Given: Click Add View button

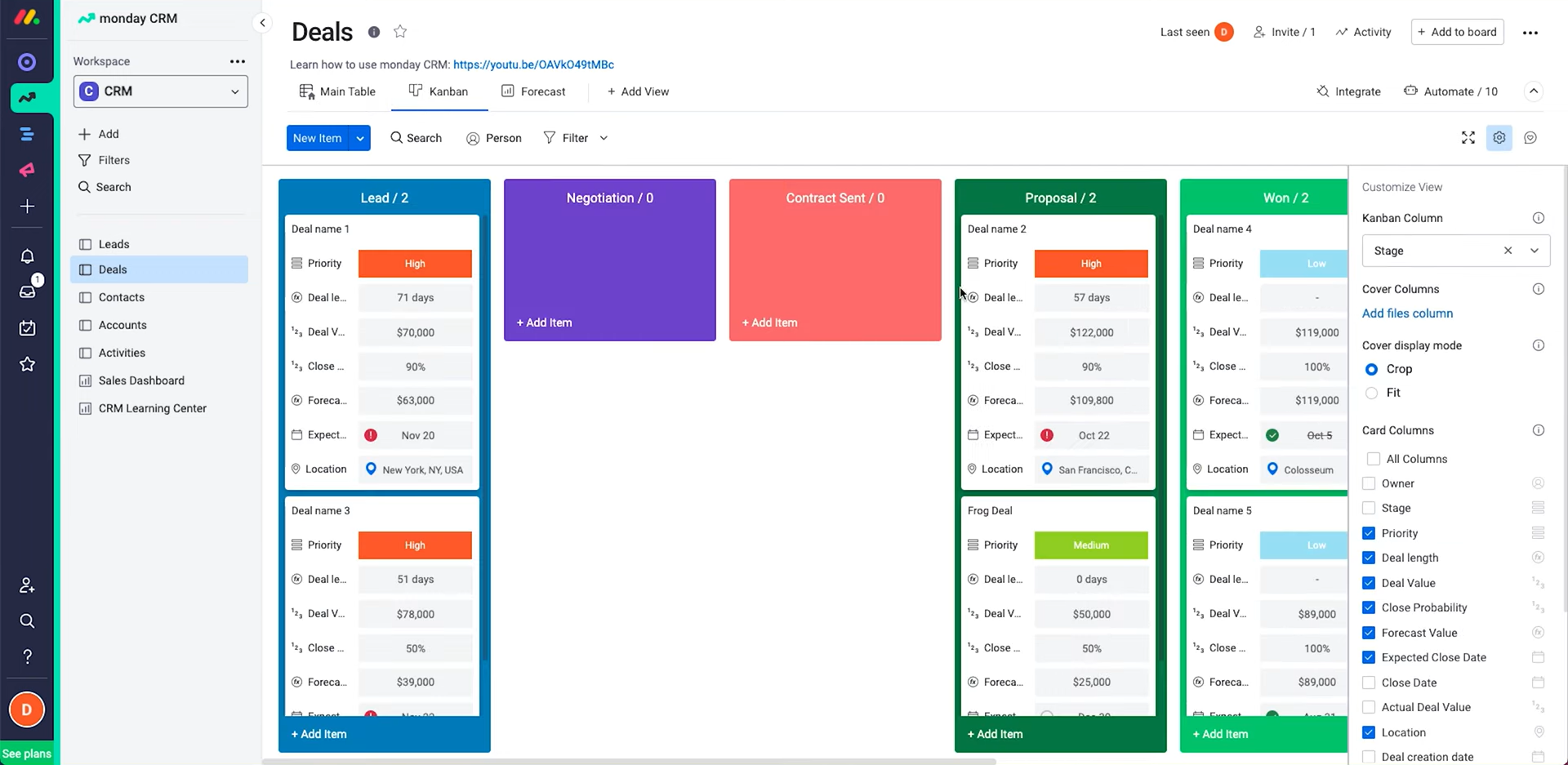Looking at the screenshot, I should (x=638, y=91).
